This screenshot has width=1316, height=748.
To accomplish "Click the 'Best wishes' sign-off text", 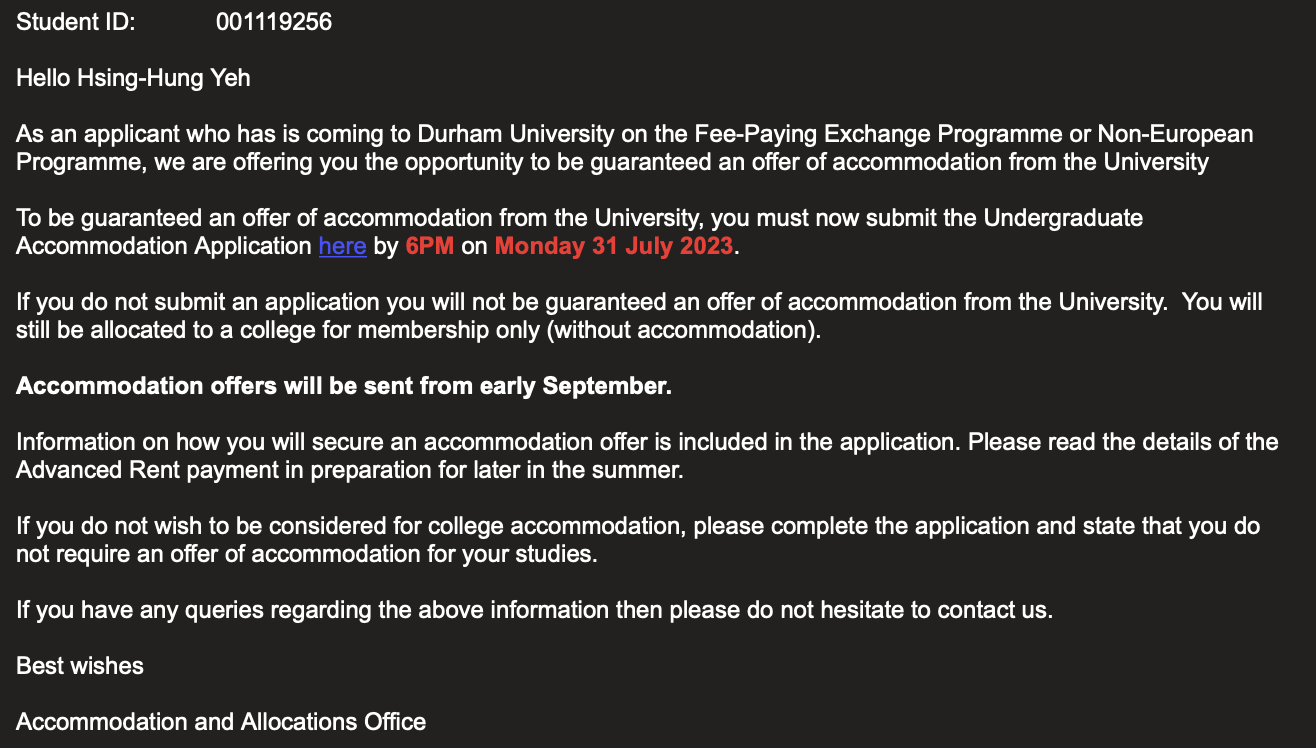I will point(80,666).
